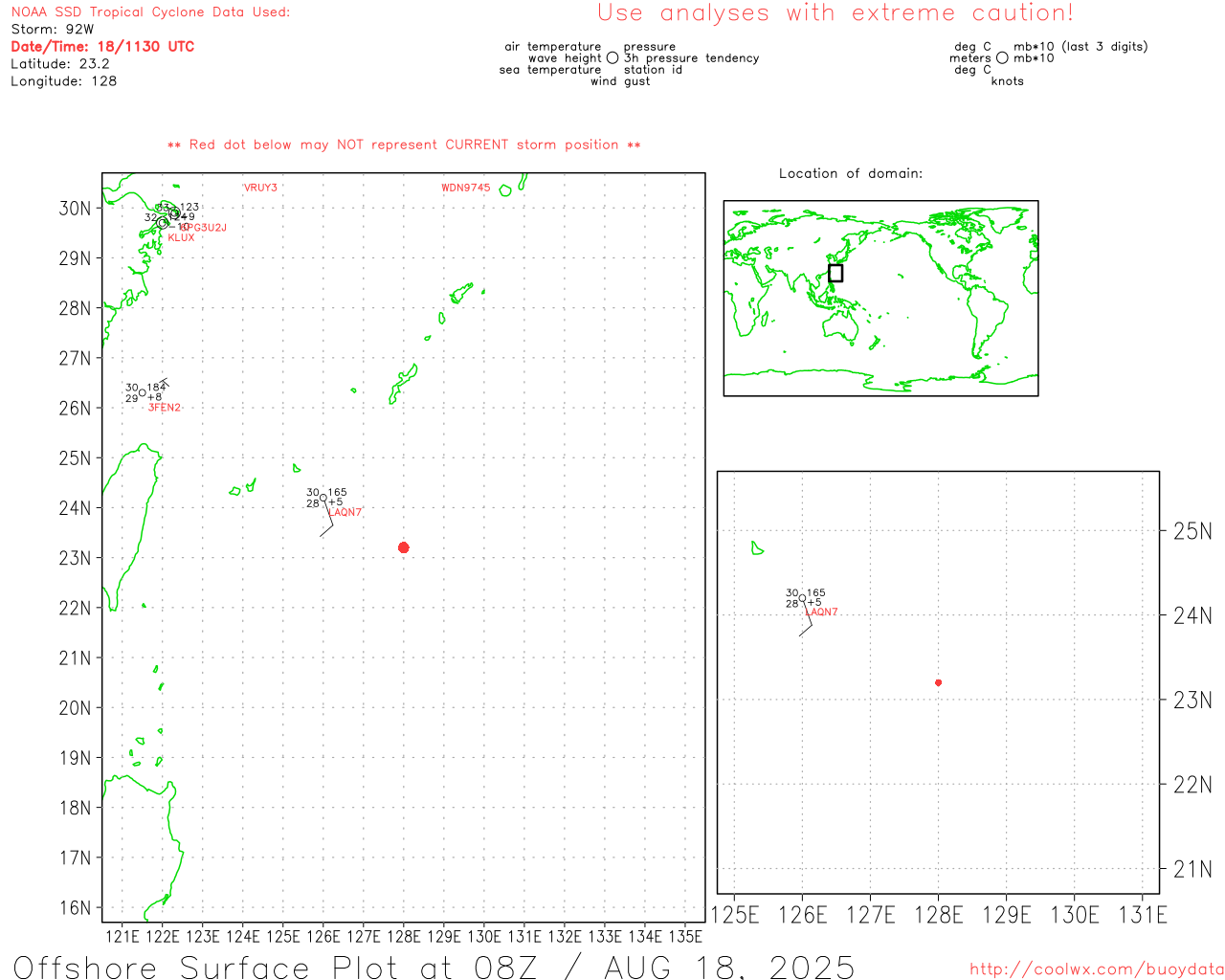
Task: Click the coolwx.com/buoydata URL
Action: (x=1097, y=969)
